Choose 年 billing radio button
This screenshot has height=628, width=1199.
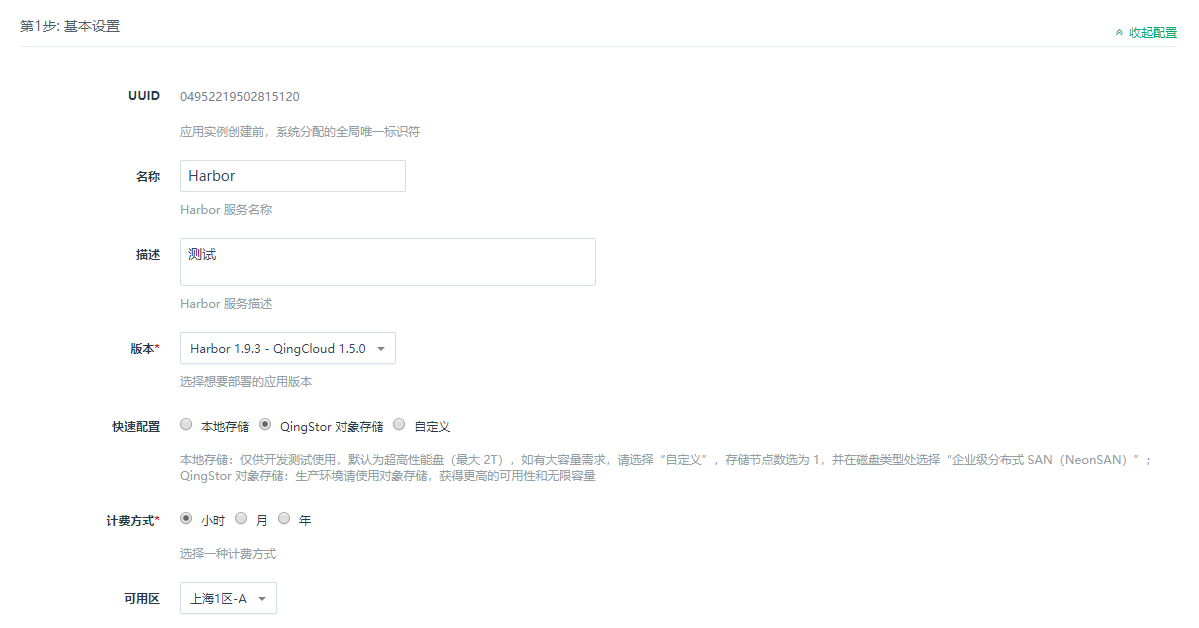point(284,519)
